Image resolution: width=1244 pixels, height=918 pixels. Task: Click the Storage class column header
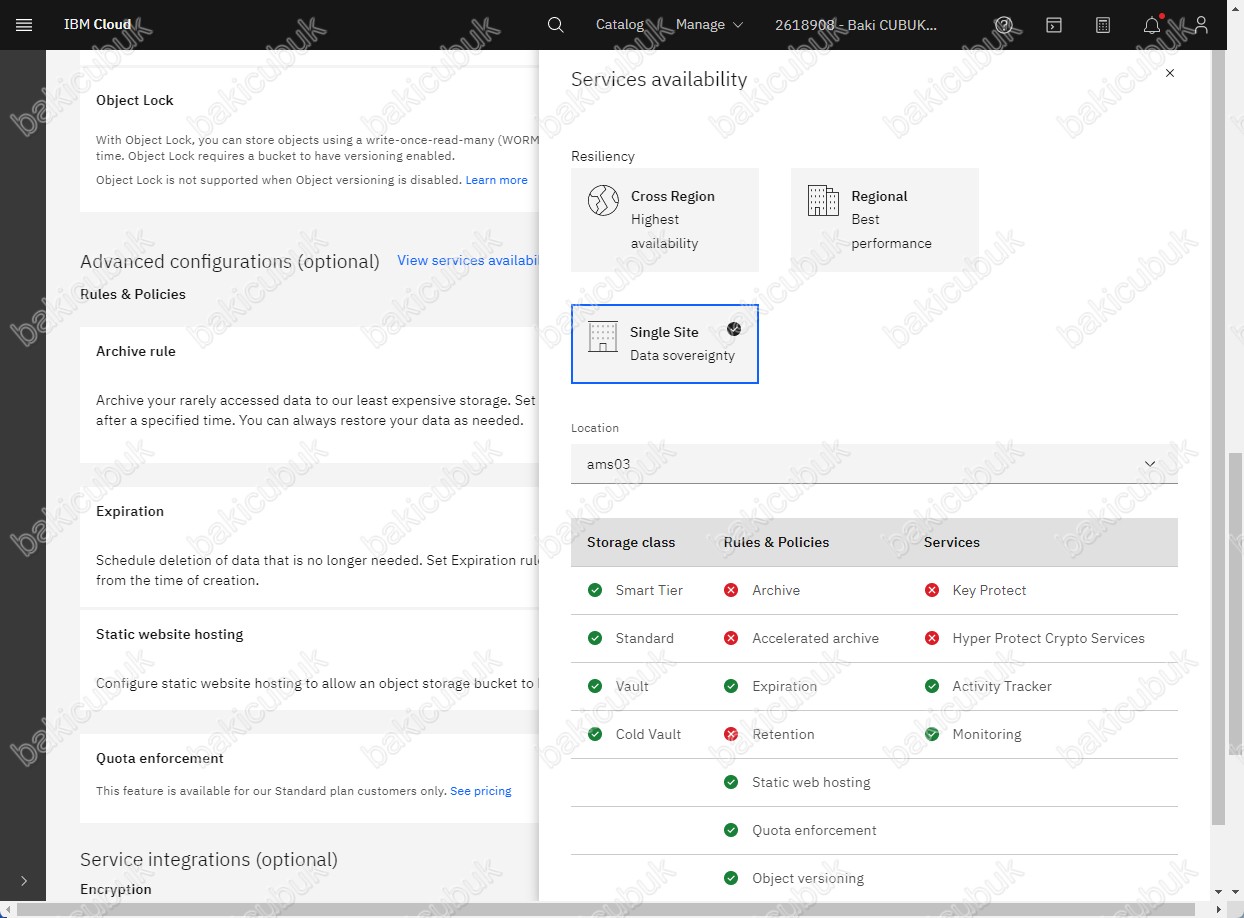631,542
